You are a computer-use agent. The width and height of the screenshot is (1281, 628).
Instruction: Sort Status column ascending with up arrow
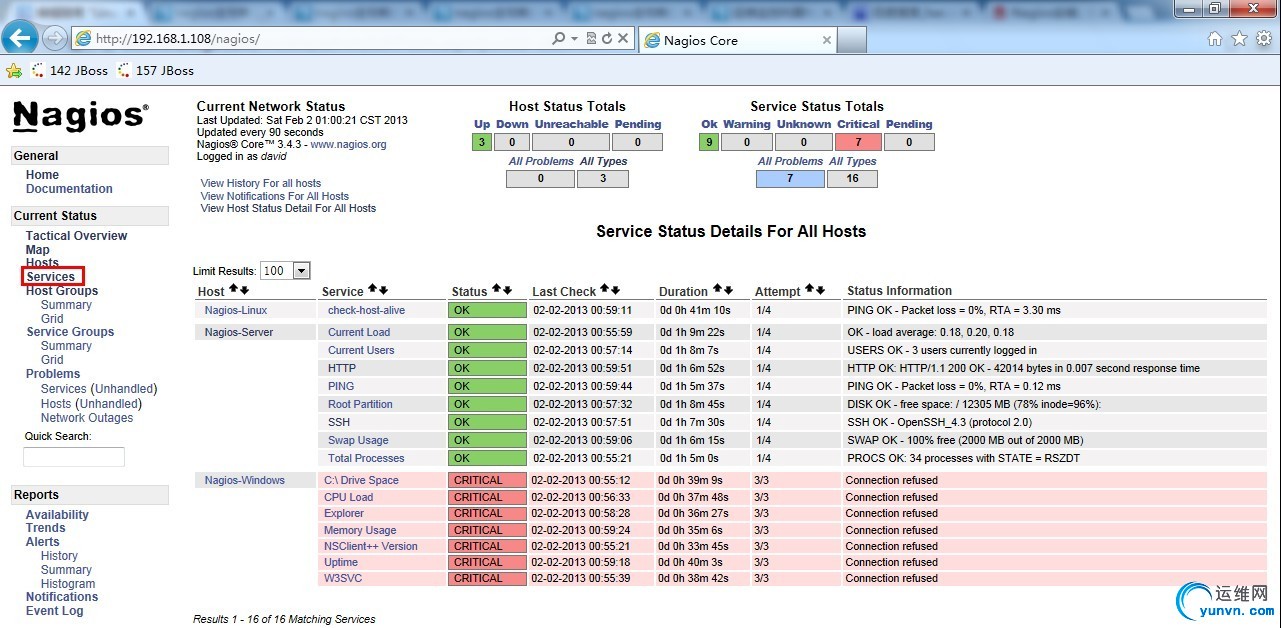(497, 289)
